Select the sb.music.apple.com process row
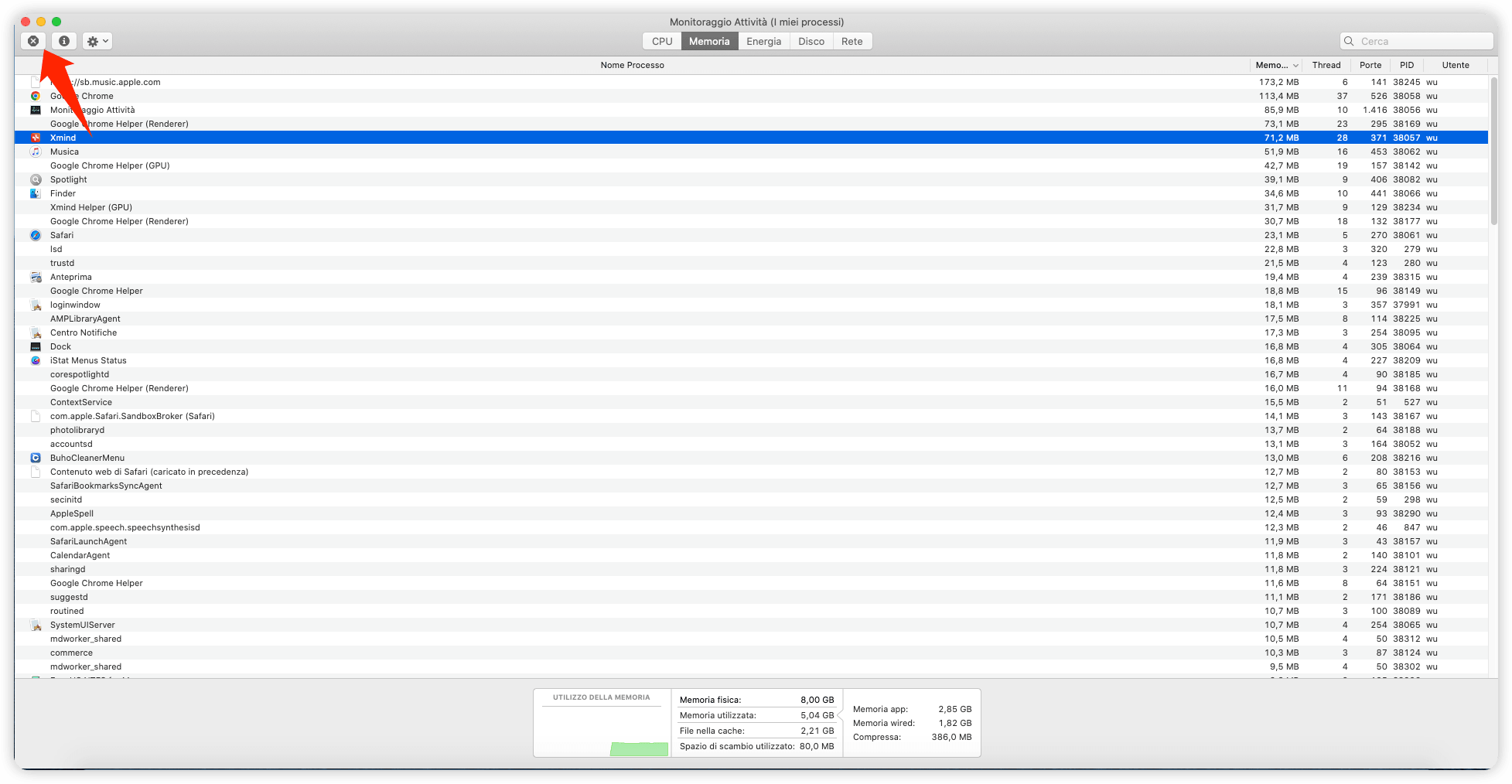Image resolution: width=1512 pixels, height=784 pixels. coord(751,82)
